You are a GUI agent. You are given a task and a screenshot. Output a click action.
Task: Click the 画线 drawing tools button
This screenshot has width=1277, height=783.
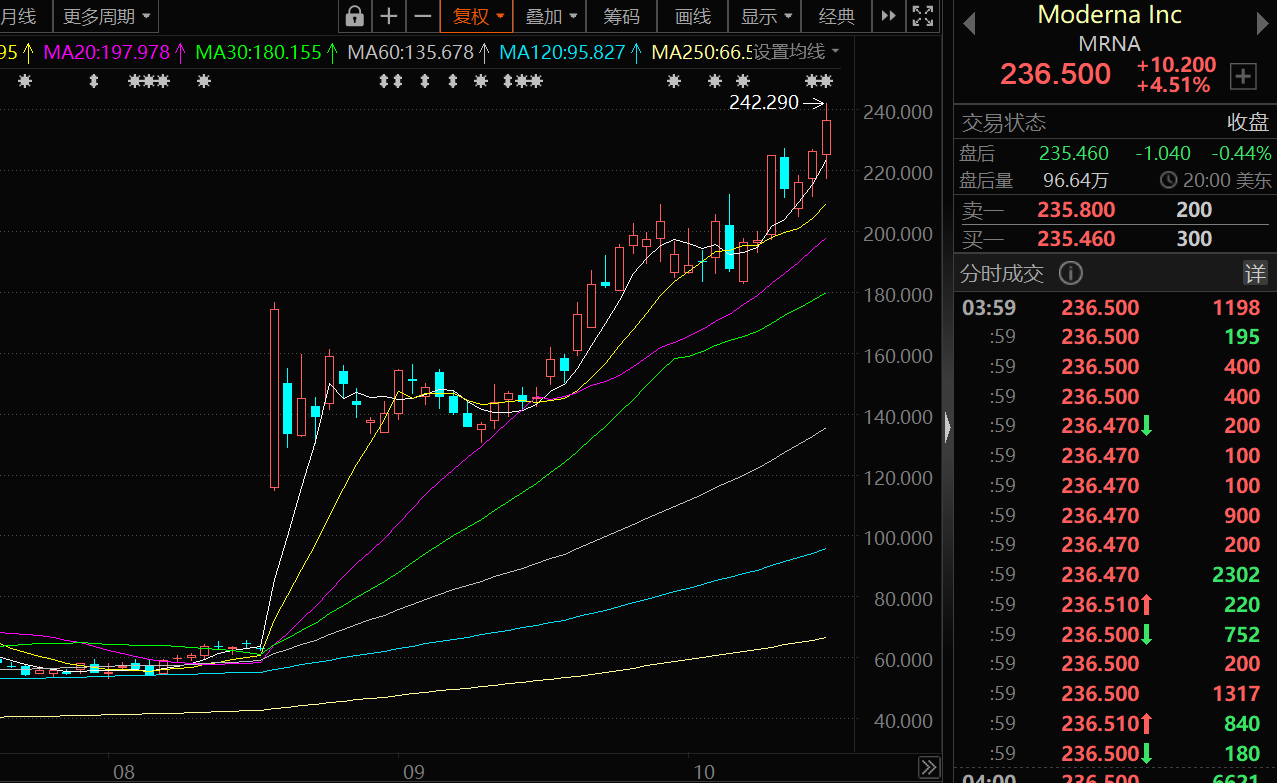(x=693, y=16)
